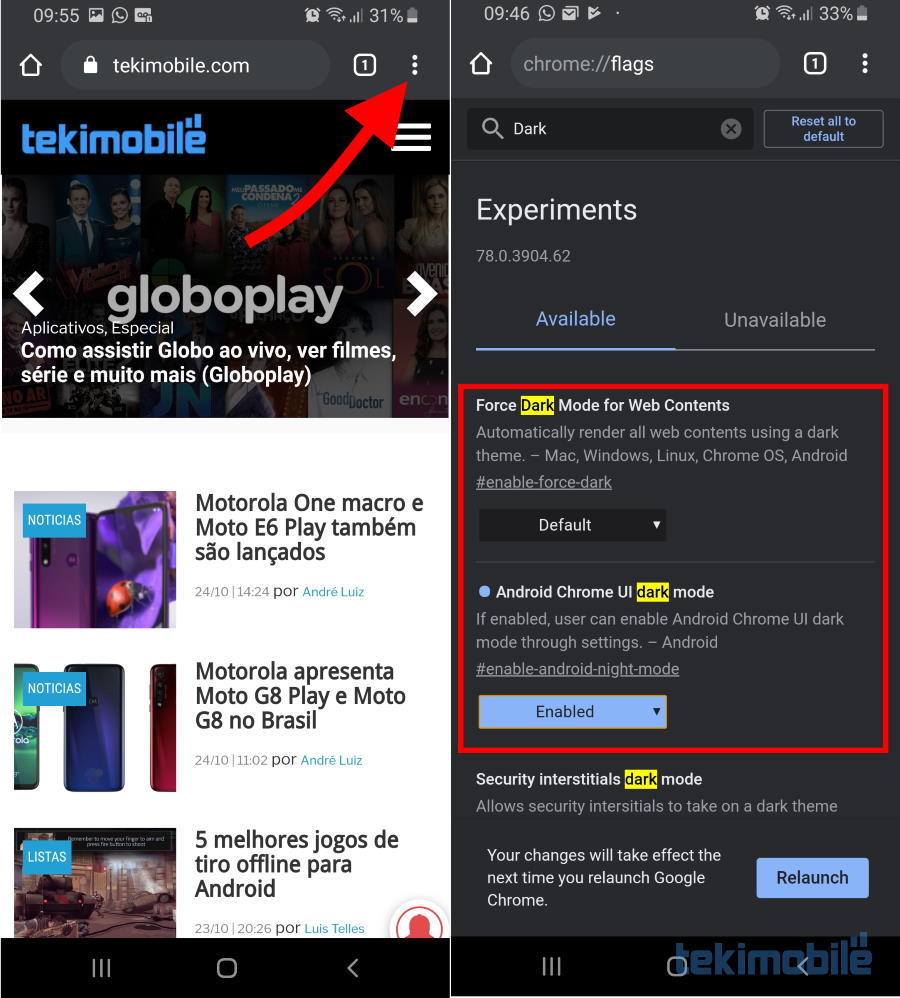Screen dimensions: 900x998
Task: Clear the Dark search text
Action: coord(731,129)
